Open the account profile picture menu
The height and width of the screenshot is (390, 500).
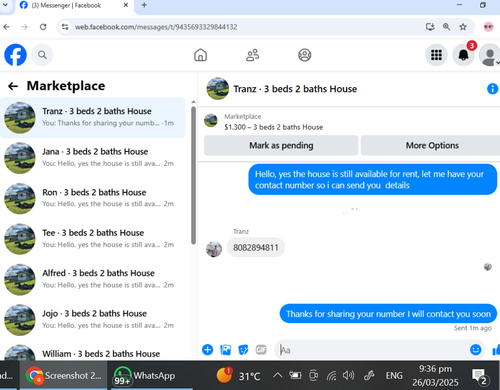point(489,55)
